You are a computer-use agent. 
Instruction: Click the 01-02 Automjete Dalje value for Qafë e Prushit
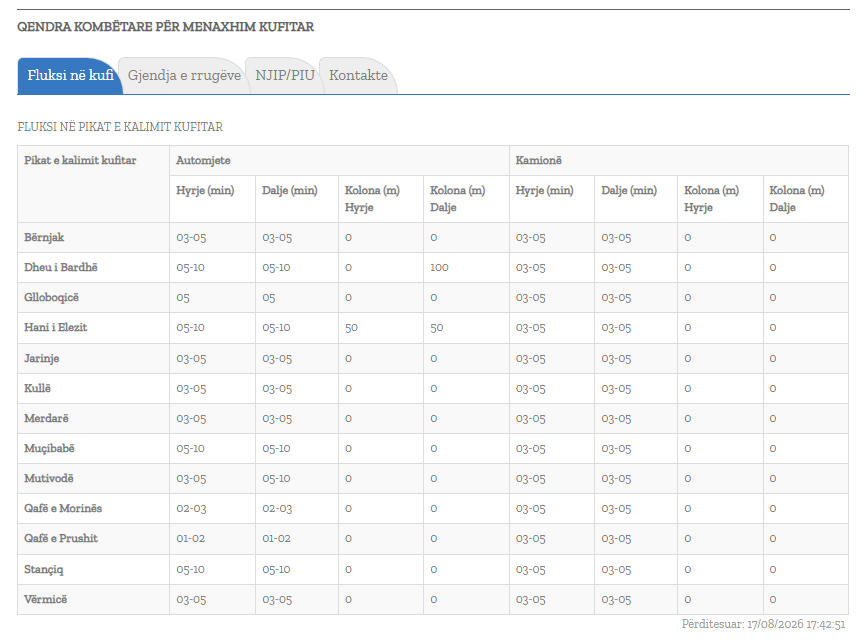[276, 539]
